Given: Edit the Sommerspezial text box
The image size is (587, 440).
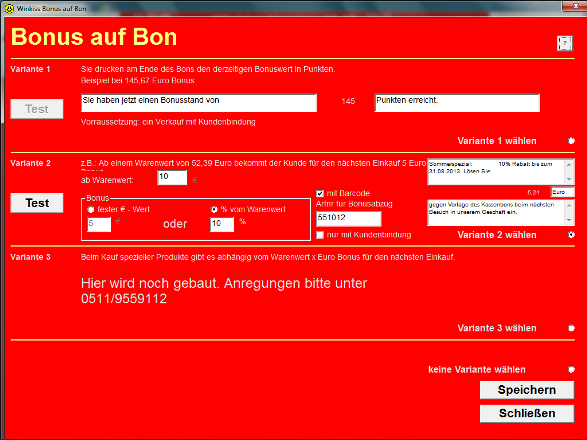Looking at the screenshot, I should point(501,172).
